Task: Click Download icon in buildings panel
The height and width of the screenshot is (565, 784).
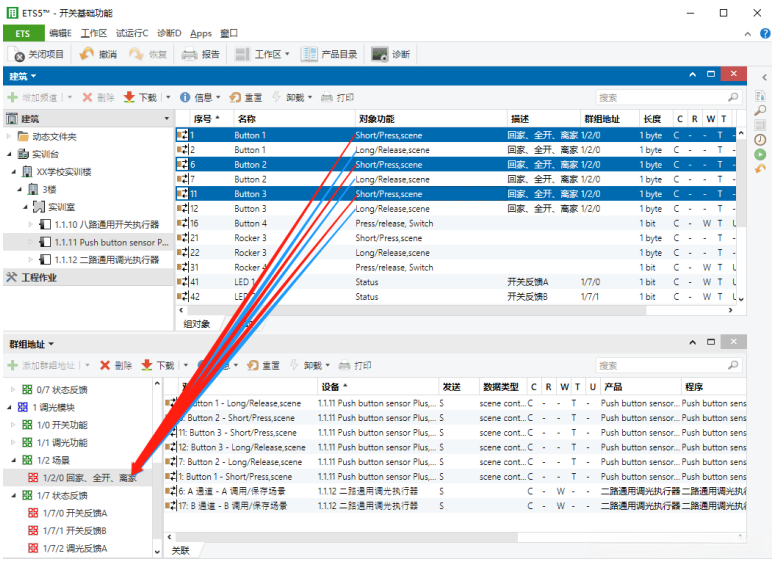Action: click(129, 98)
